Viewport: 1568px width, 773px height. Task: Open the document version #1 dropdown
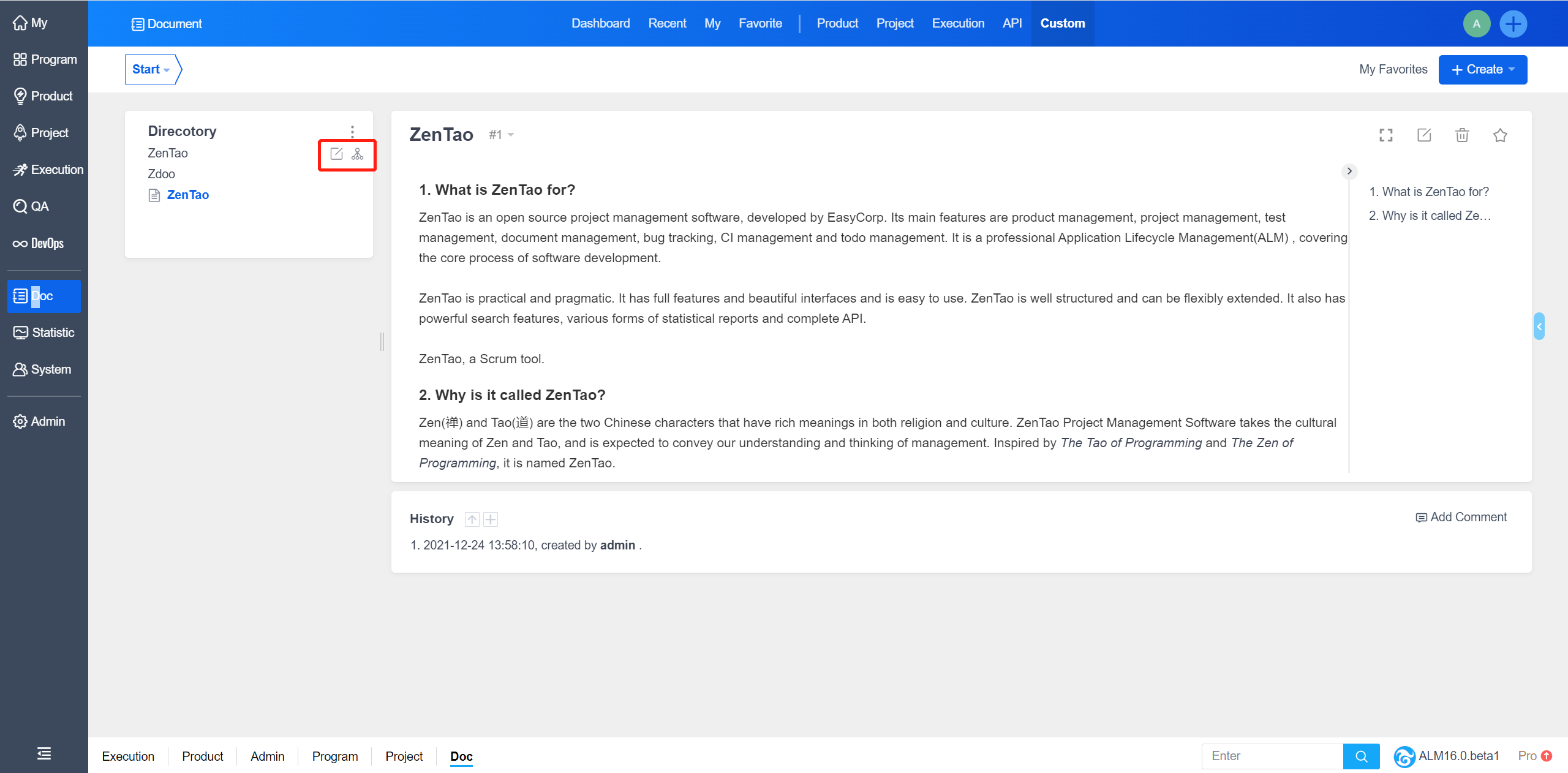tap(501, 135)
